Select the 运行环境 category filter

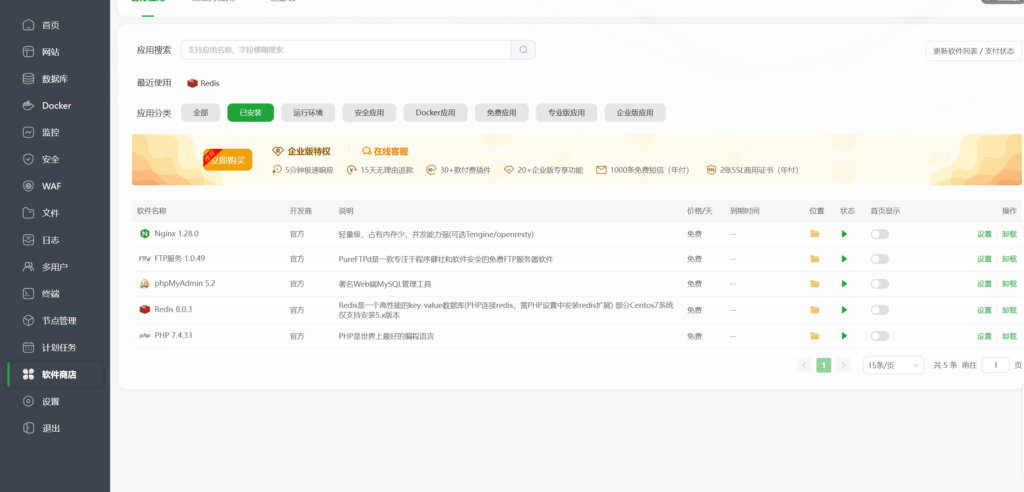[x=308, y=112]
